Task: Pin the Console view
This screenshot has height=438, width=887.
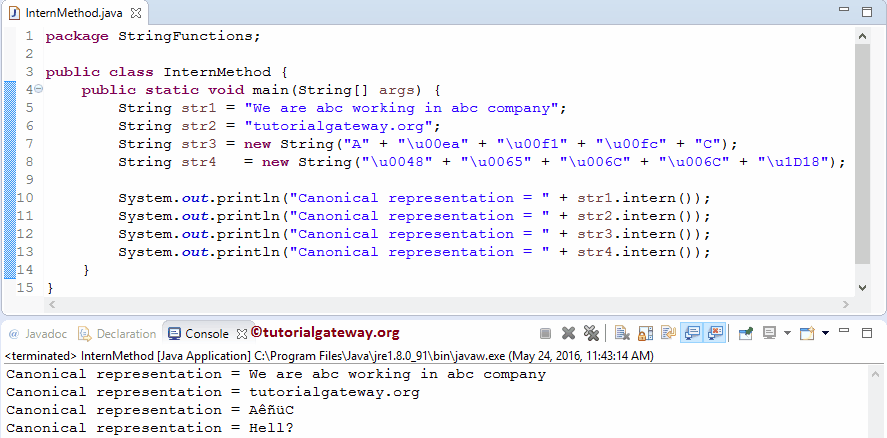Action: click(x=746, y=333)
